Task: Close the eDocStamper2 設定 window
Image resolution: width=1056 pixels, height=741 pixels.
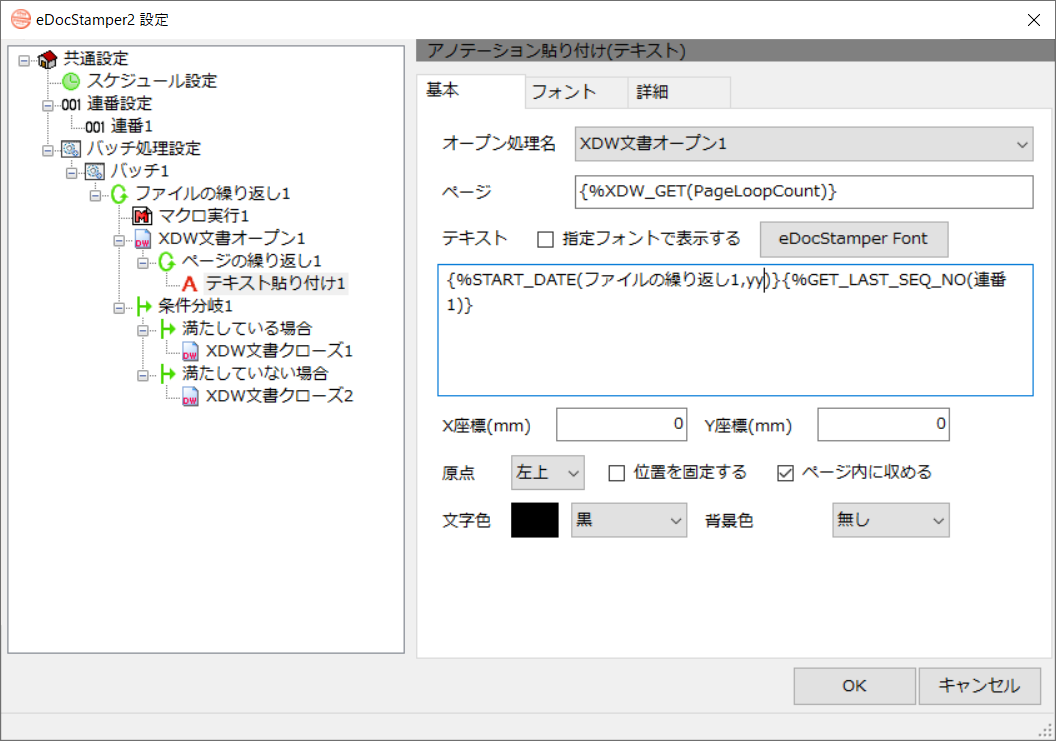Action: [x=1034, y=20]
